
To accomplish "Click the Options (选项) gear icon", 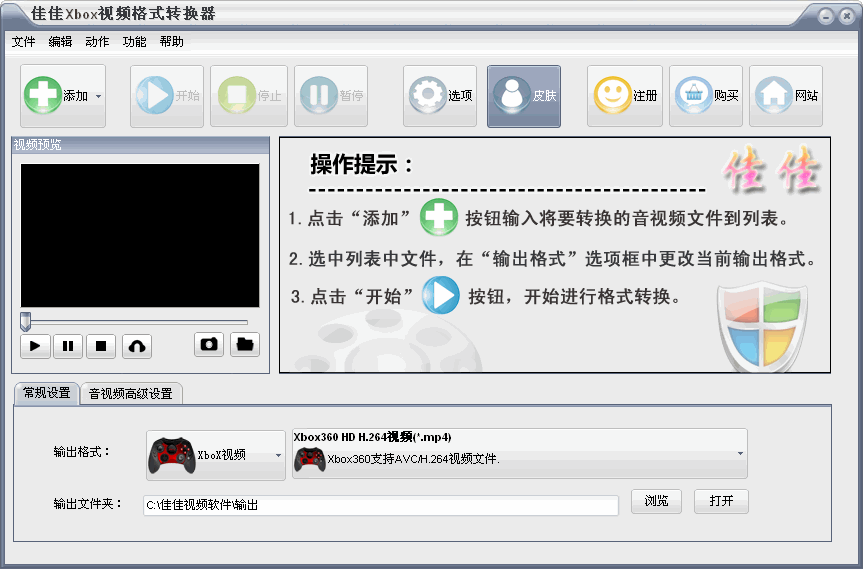I will click(x=428, y=96).
